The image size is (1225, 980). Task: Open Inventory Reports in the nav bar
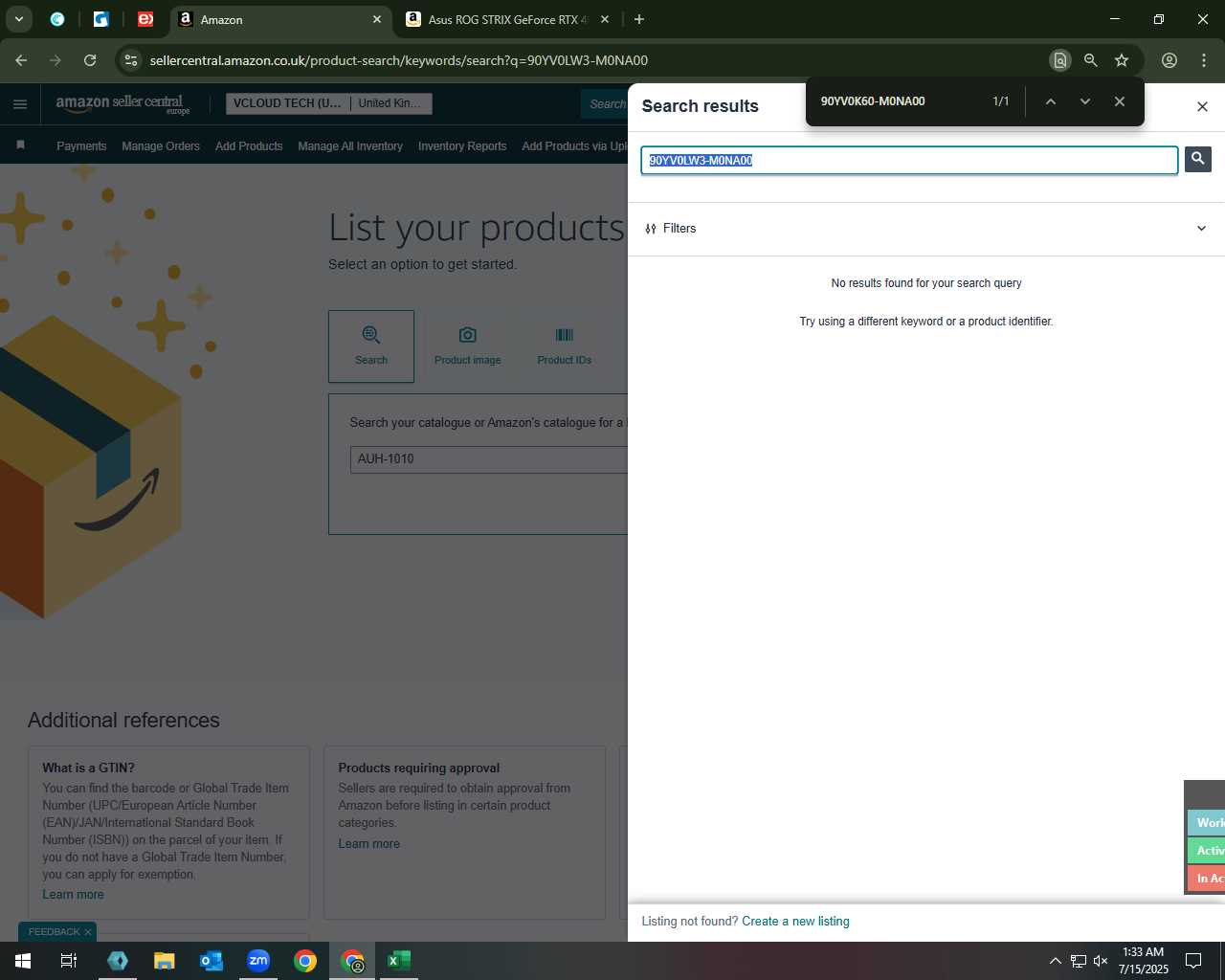(x=462, y=146)
